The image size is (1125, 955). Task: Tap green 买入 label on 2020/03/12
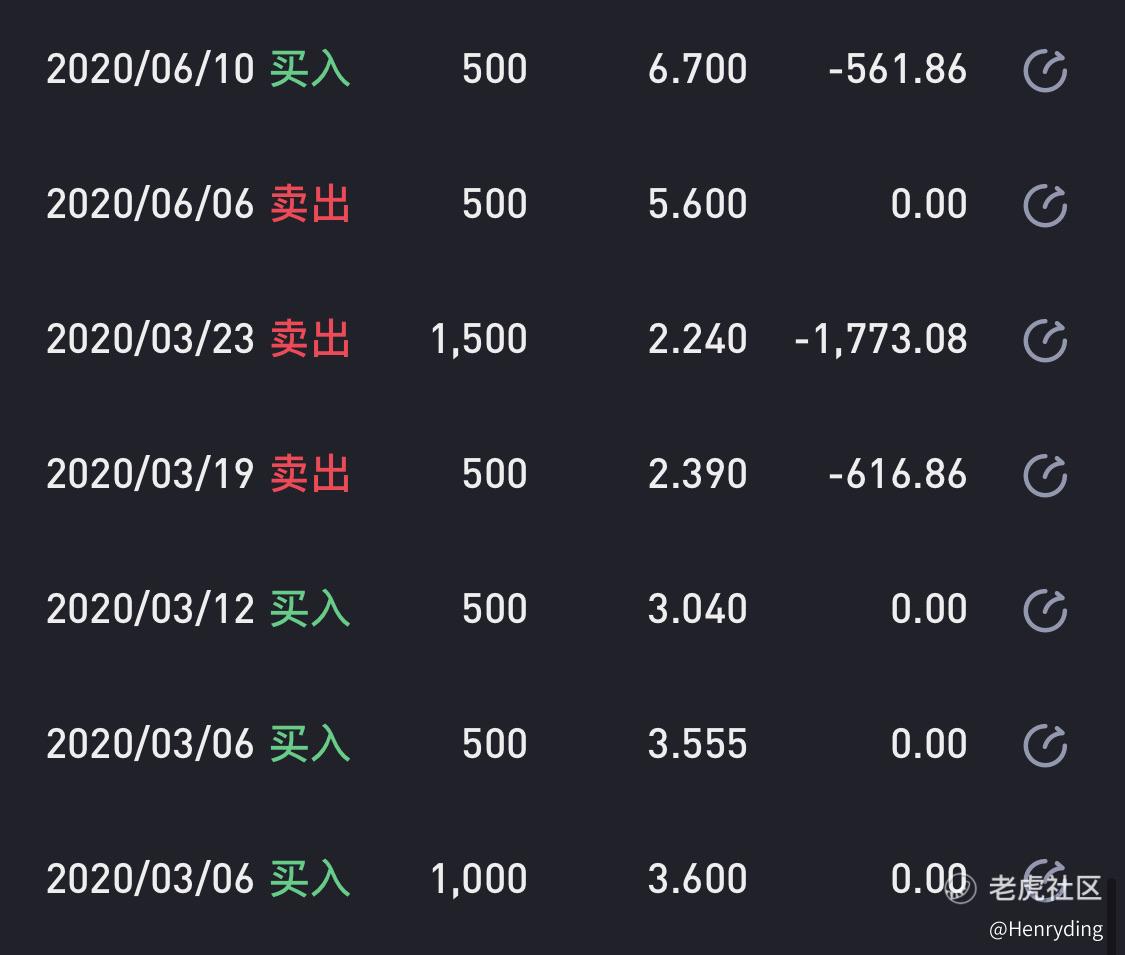pos(310,609)
